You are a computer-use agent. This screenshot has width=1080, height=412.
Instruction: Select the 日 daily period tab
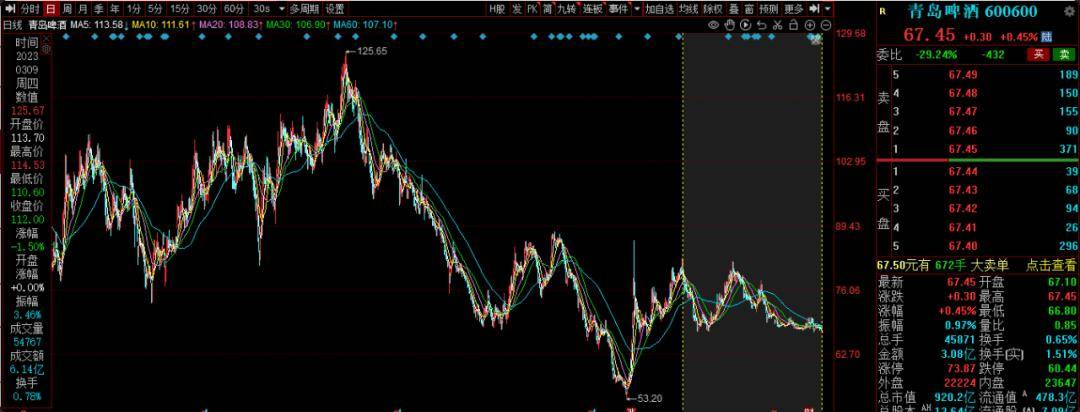coord(51,9)
